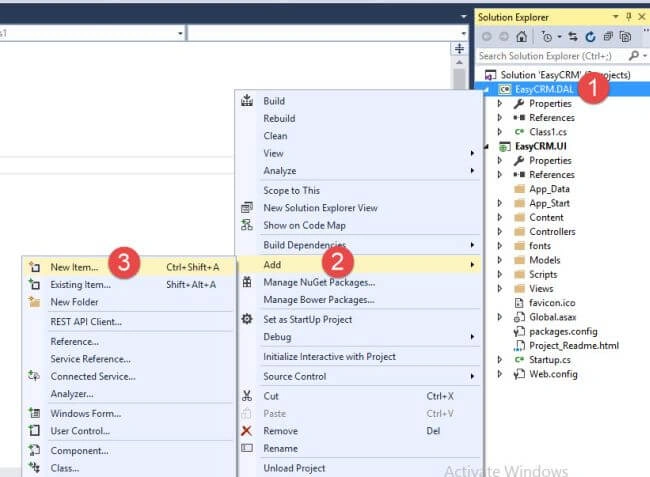Pin the Solution Explorer panel

(x=628, y=17)
